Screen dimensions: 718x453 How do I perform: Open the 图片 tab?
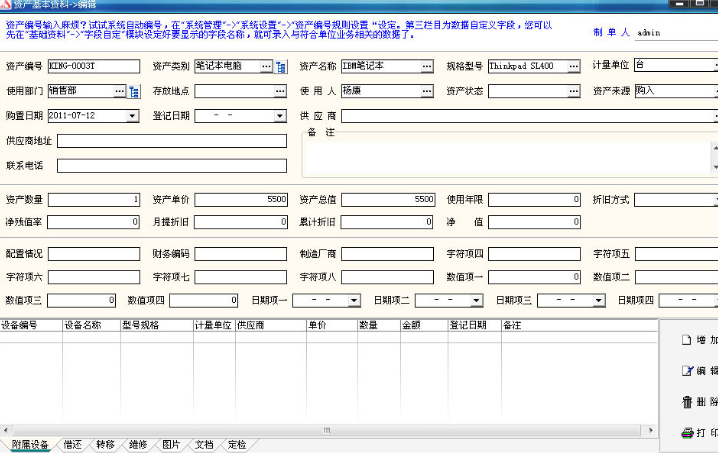[x=171, y=444]
